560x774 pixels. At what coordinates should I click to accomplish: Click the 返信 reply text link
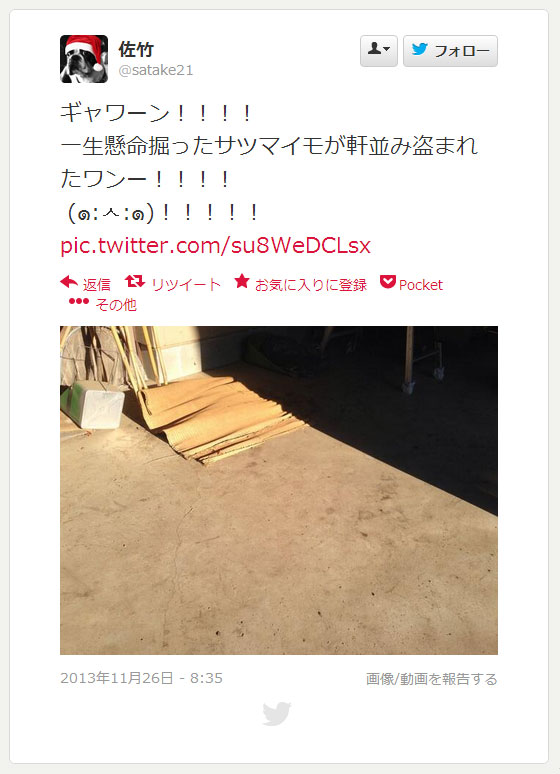click(96, 285)
